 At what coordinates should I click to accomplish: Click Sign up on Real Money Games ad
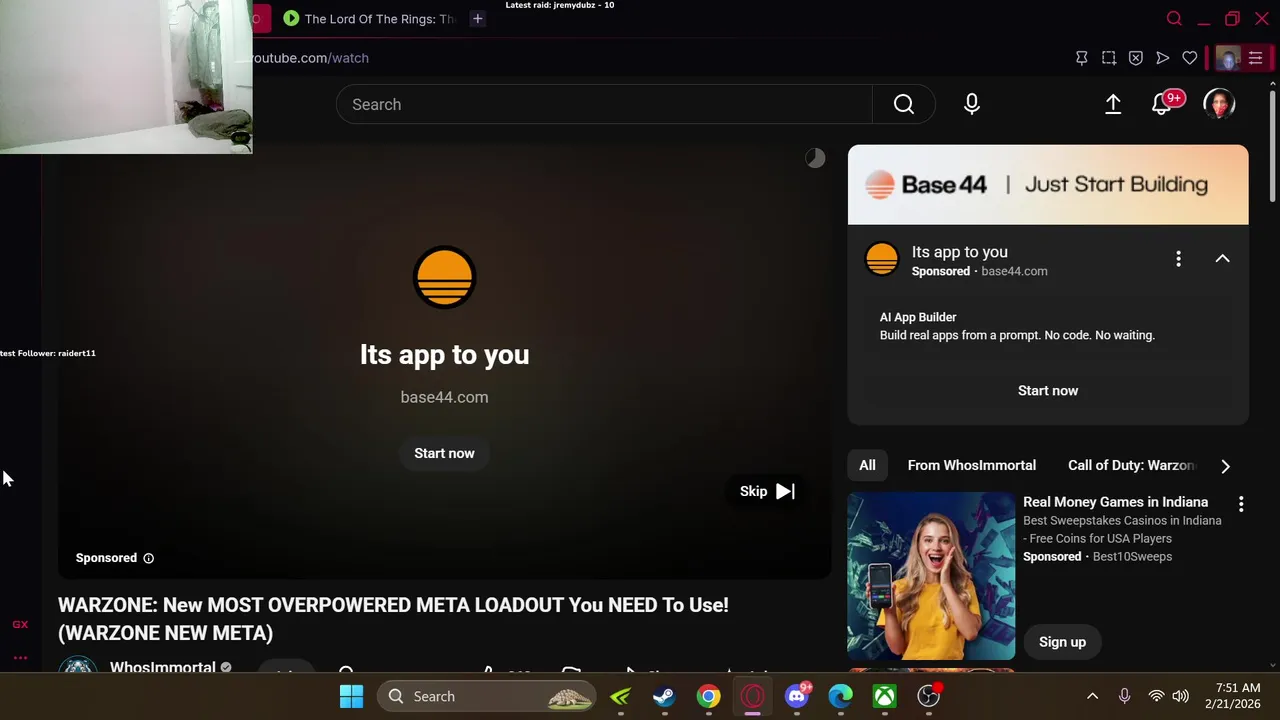tap(1062, 642)
